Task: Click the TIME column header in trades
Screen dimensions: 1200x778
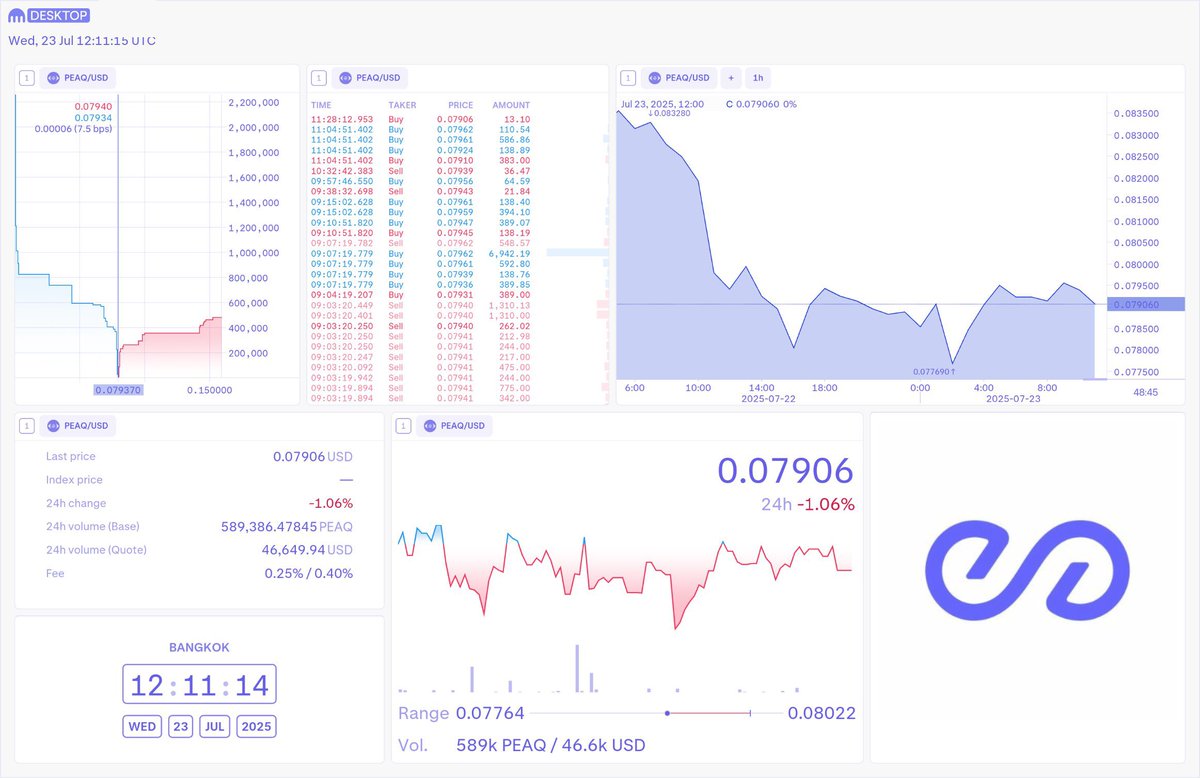Action: point(321,105)
